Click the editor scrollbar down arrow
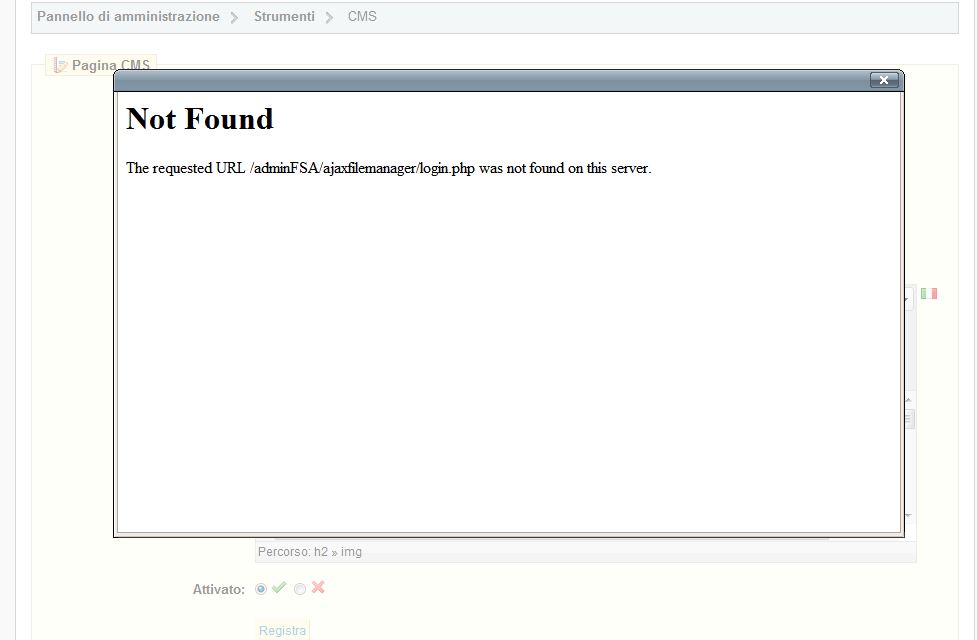977x640 pixels. point(908,515)
